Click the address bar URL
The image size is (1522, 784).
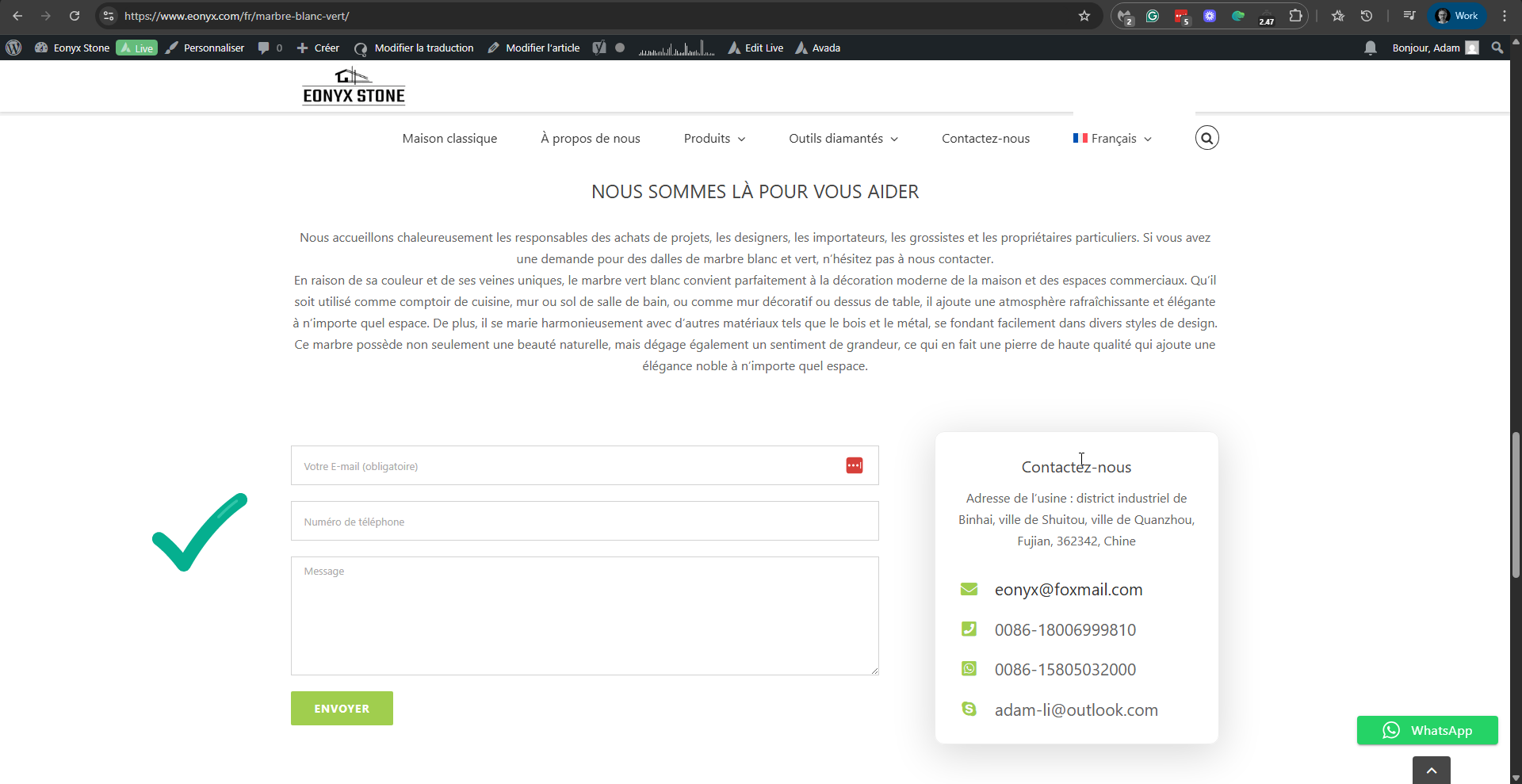click(236, 16)
